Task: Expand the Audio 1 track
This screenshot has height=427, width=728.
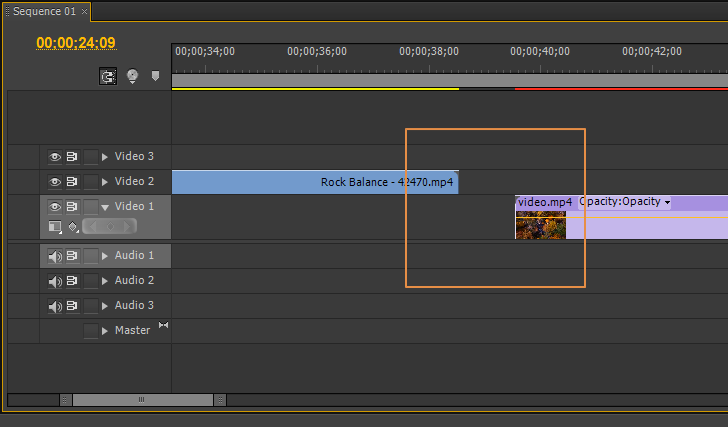Action: coord(105,256)
